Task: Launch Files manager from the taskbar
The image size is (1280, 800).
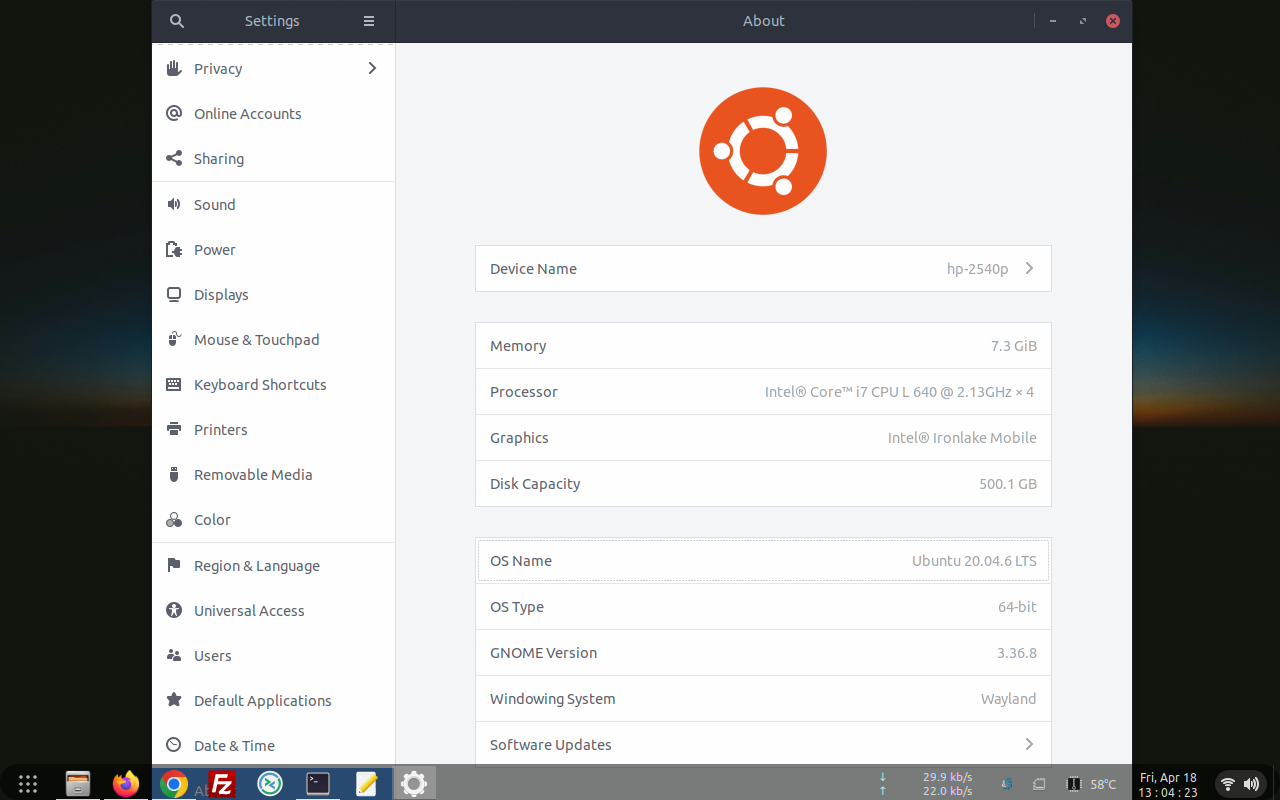Action: point(78,784)
